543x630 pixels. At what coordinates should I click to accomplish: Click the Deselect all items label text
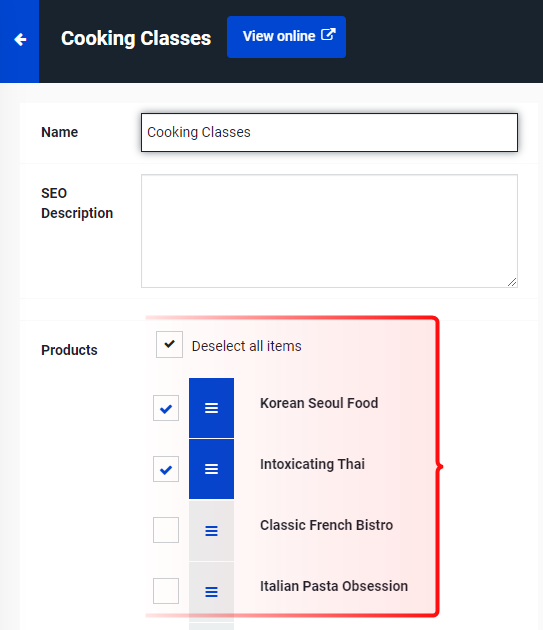tap(246, 346)
